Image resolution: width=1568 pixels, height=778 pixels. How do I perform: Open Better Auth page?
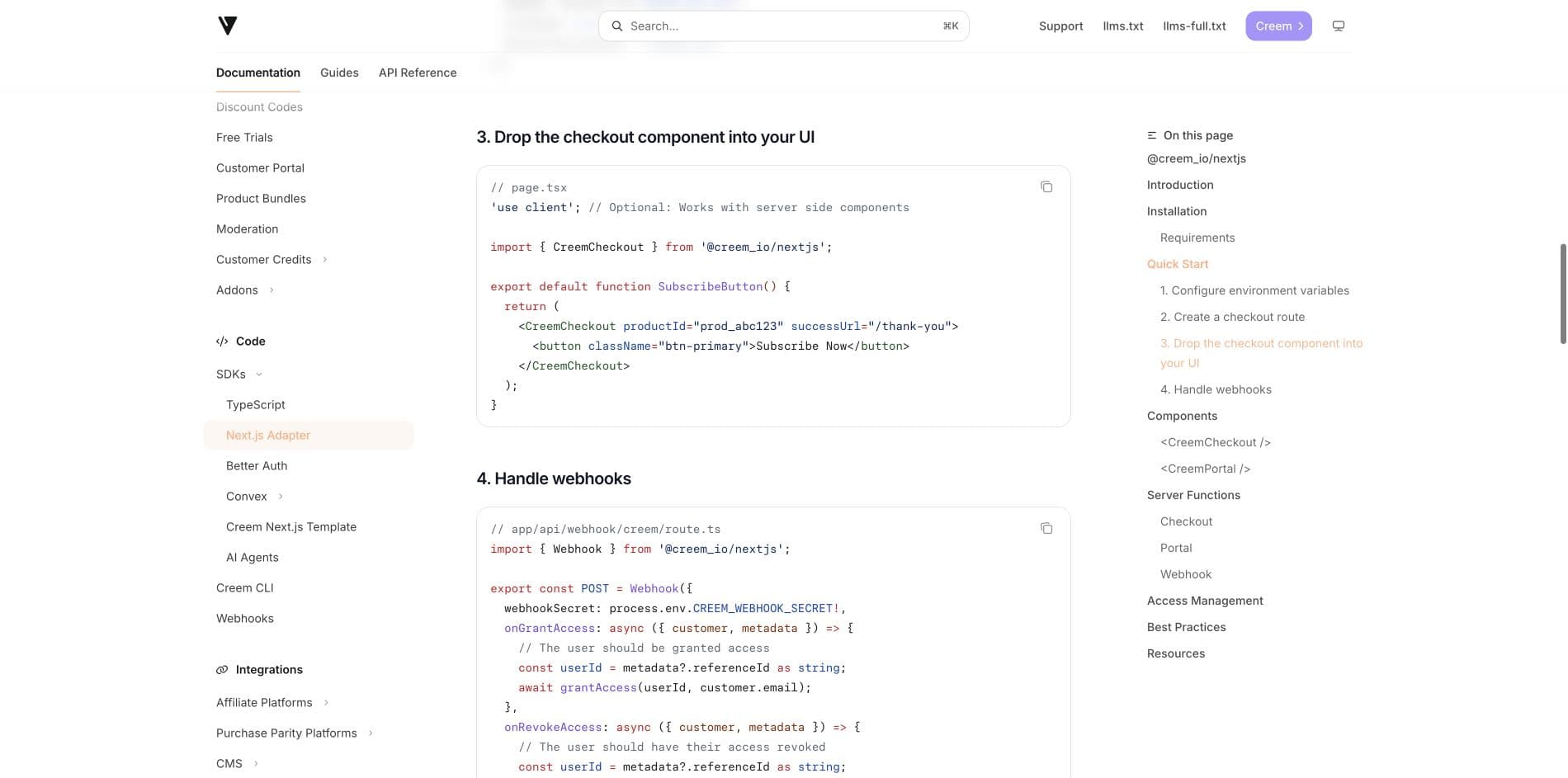[x=257, y=466]
